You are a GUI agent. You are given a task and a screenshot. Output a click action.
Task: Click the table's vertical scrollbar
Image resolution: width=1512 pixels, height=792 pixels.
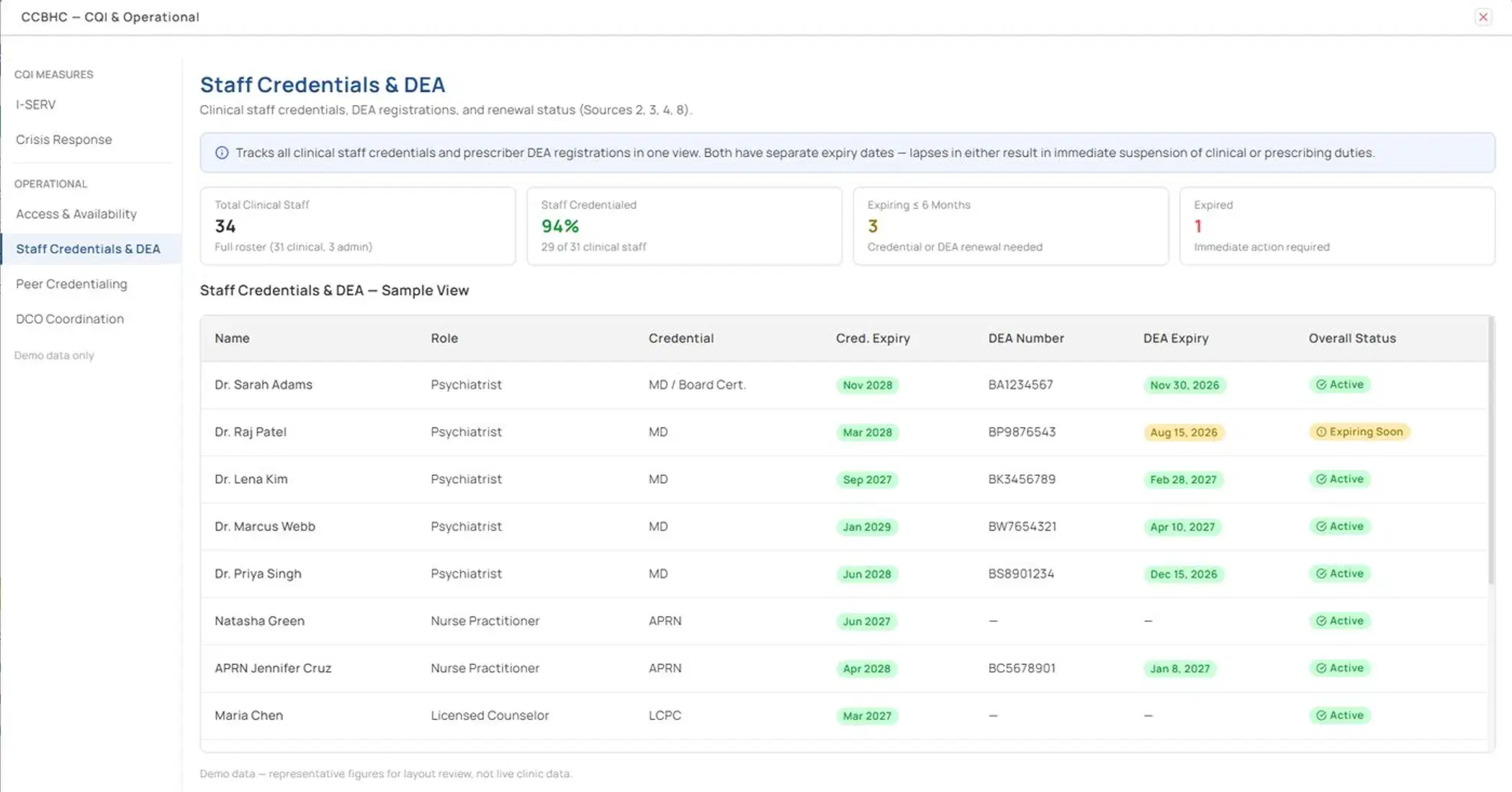[x=1491, y=450]
